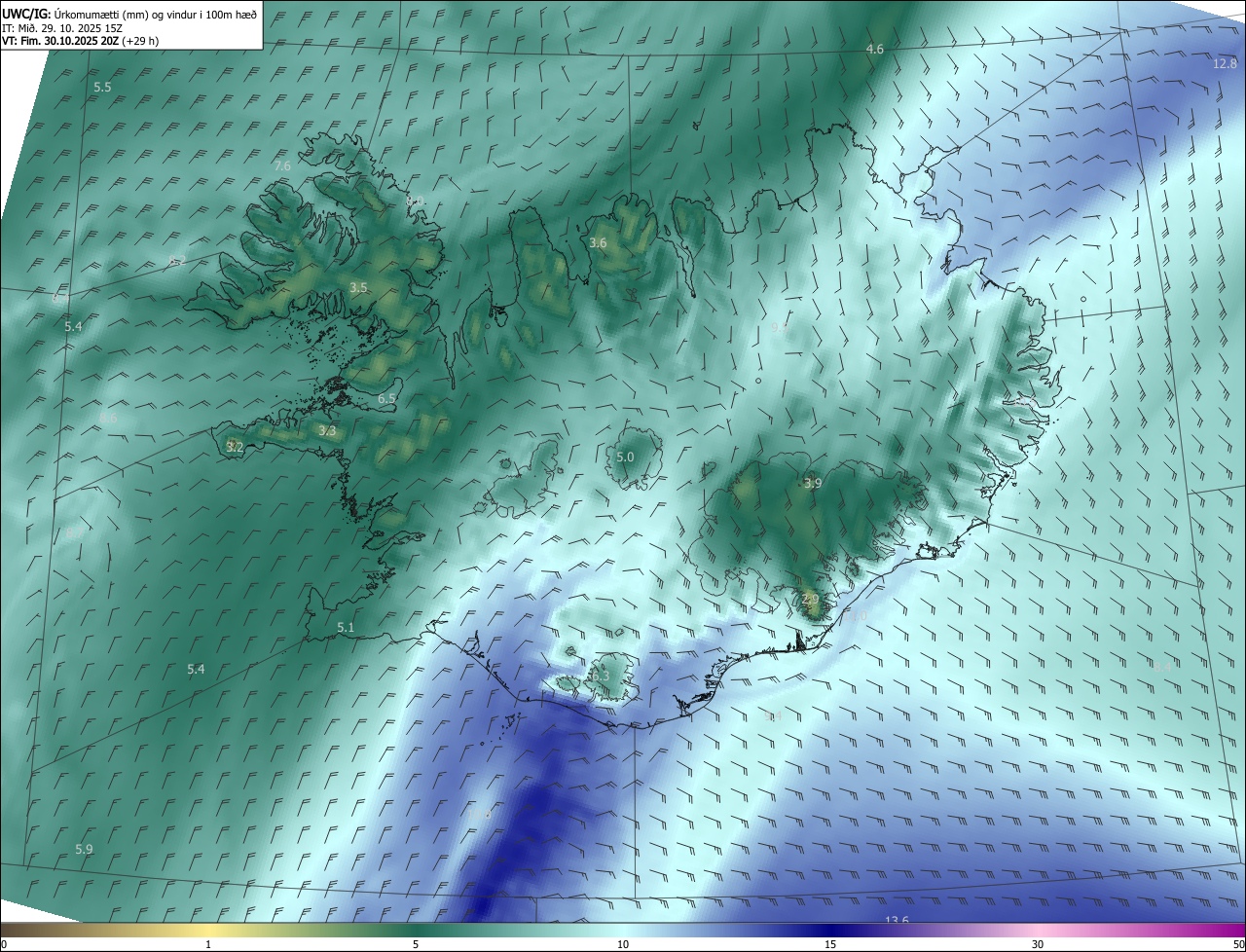Viewport: 1246px width, 952px height.
Task: Select the 5.0 value inside the glacier outline
Action: click(x=625, y=457)
